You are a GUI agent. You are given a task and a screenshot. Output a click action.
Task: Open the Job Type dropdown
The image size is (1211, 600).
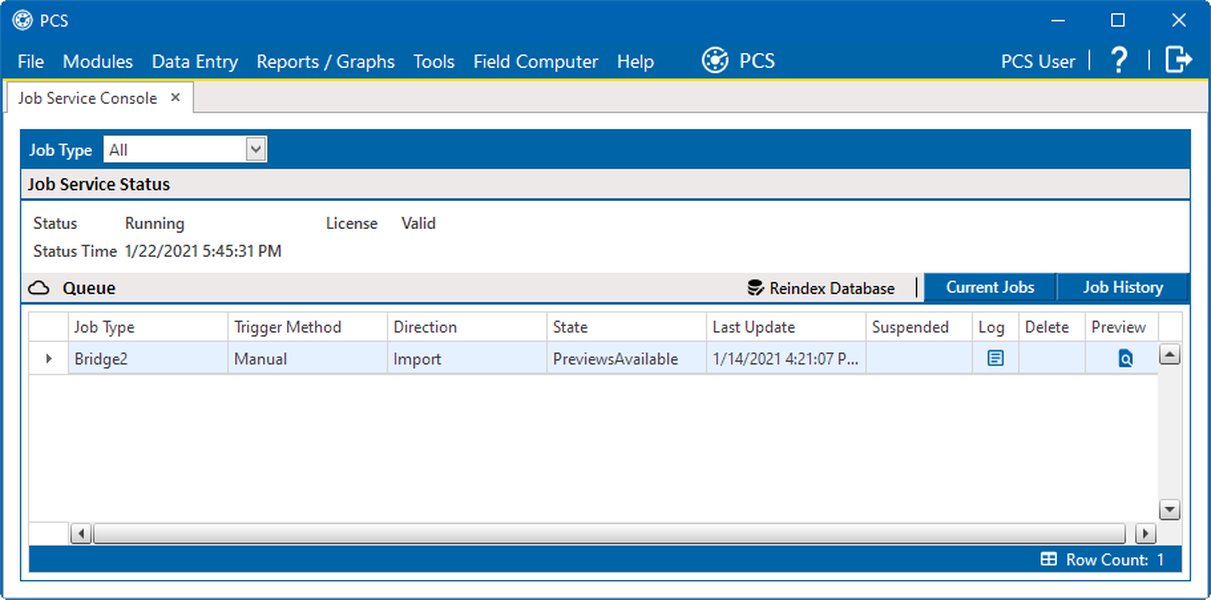coord(256,148)
